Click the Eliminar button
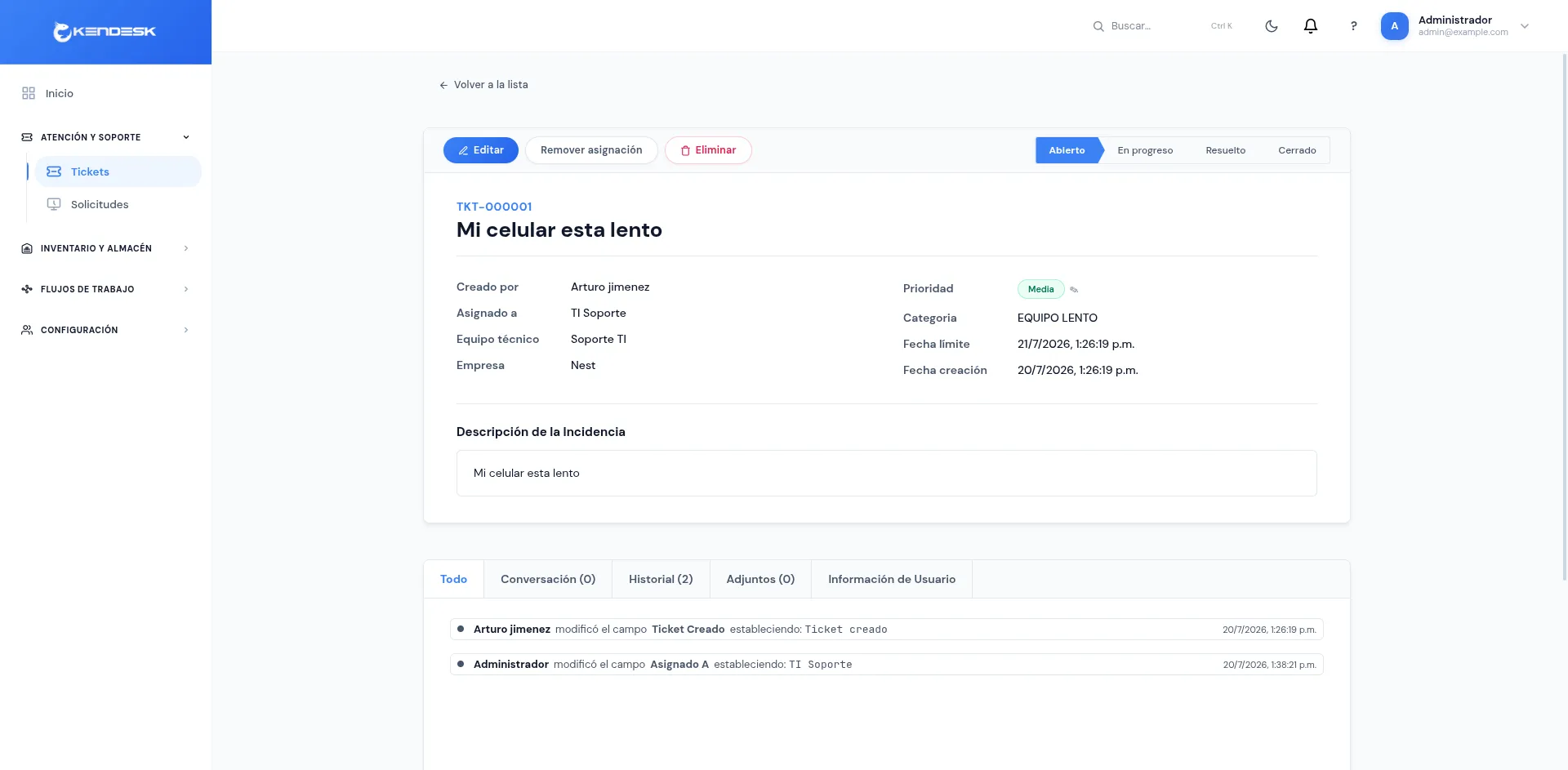 (708, 150)
